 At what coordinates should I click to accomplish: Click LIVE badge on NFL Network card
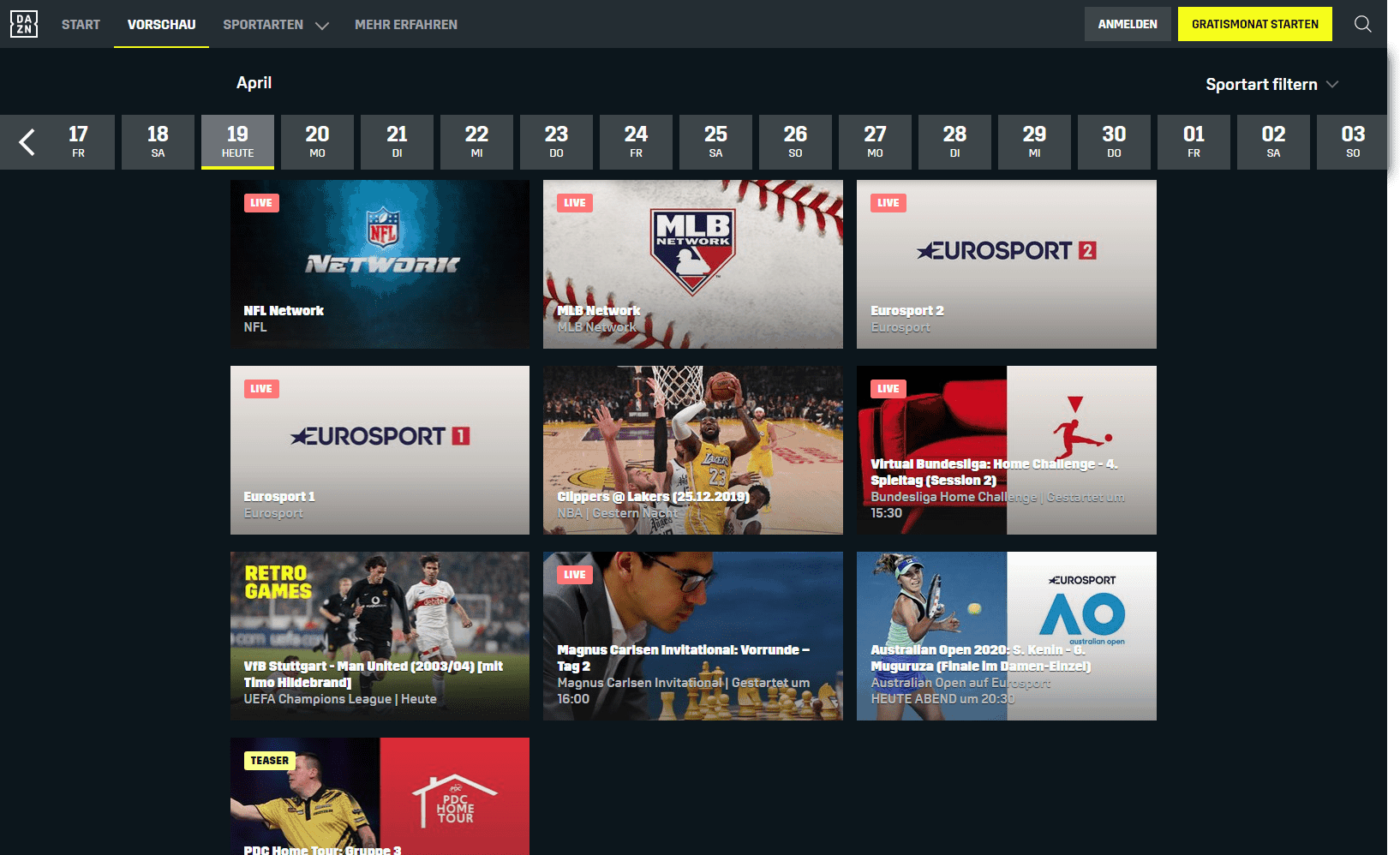(x=261, y=203)
